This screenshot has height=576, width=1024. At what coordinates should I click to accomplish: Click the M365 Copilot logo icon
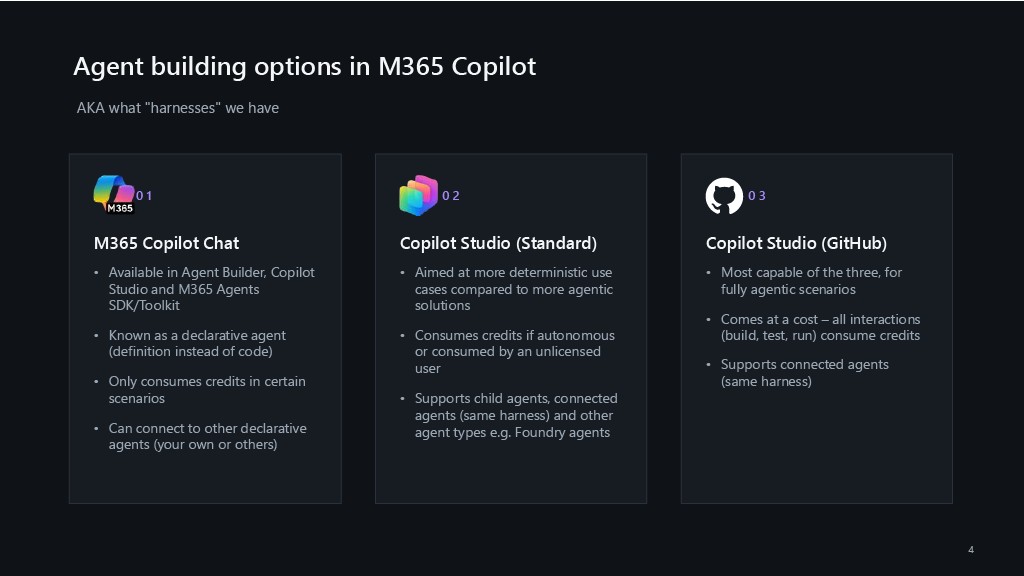click(114, 195)
